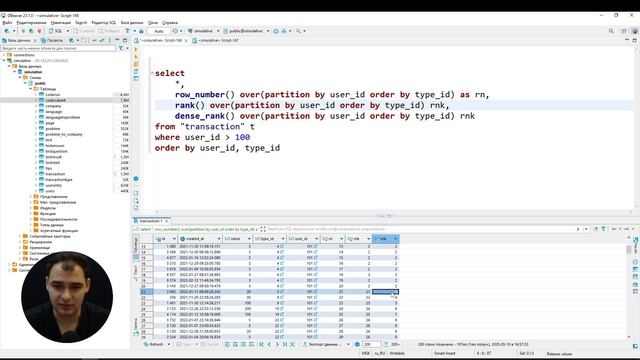Click the value column header
The height and width of the screenshot is (360, 640).
point(237,239)
